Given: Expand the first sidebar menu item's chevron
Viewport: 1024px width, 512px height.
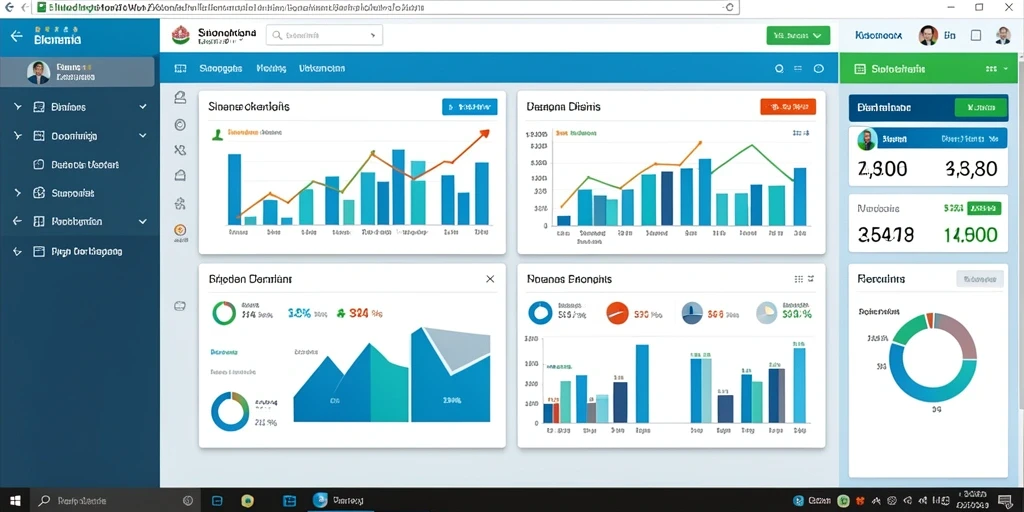Looking at the screenshot, I should click(143, 106).
